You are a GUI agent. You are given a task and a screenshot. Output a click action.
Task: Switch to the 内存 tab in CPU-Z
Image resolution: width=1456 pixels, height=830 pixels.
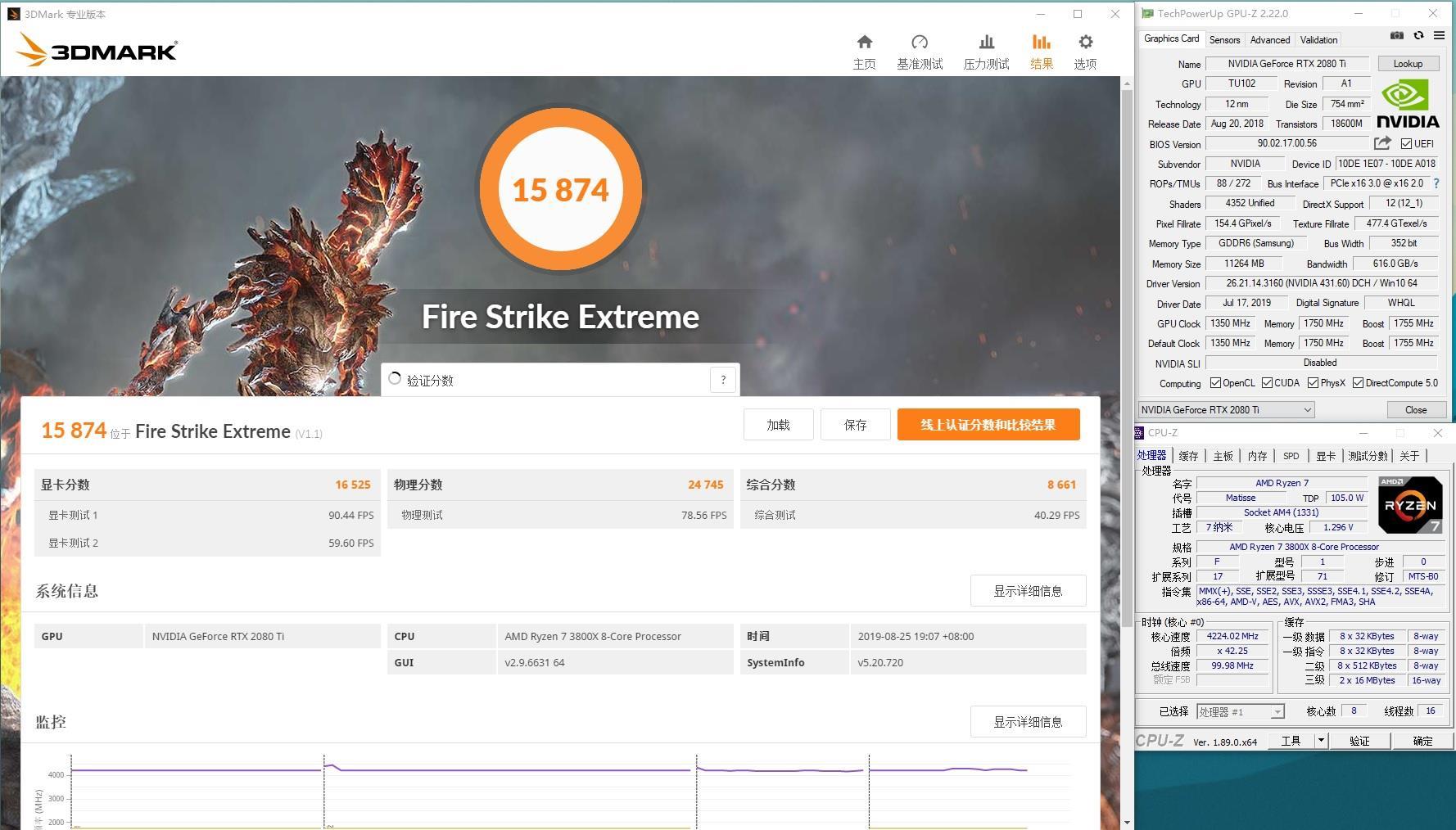pos(1257,456)
